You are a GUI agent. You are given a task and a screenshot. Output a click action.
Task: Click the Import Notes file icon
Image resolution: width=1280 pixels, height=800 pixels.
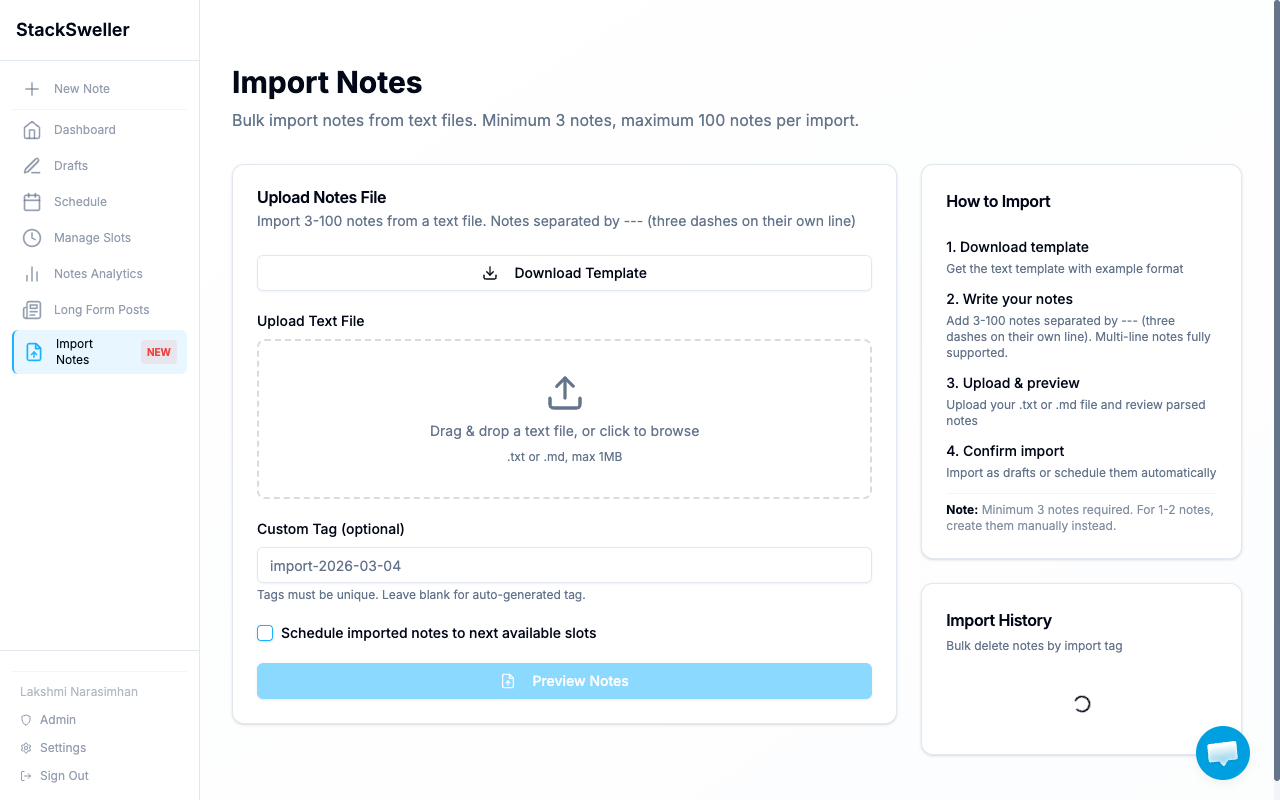click(x=32, y=351)
